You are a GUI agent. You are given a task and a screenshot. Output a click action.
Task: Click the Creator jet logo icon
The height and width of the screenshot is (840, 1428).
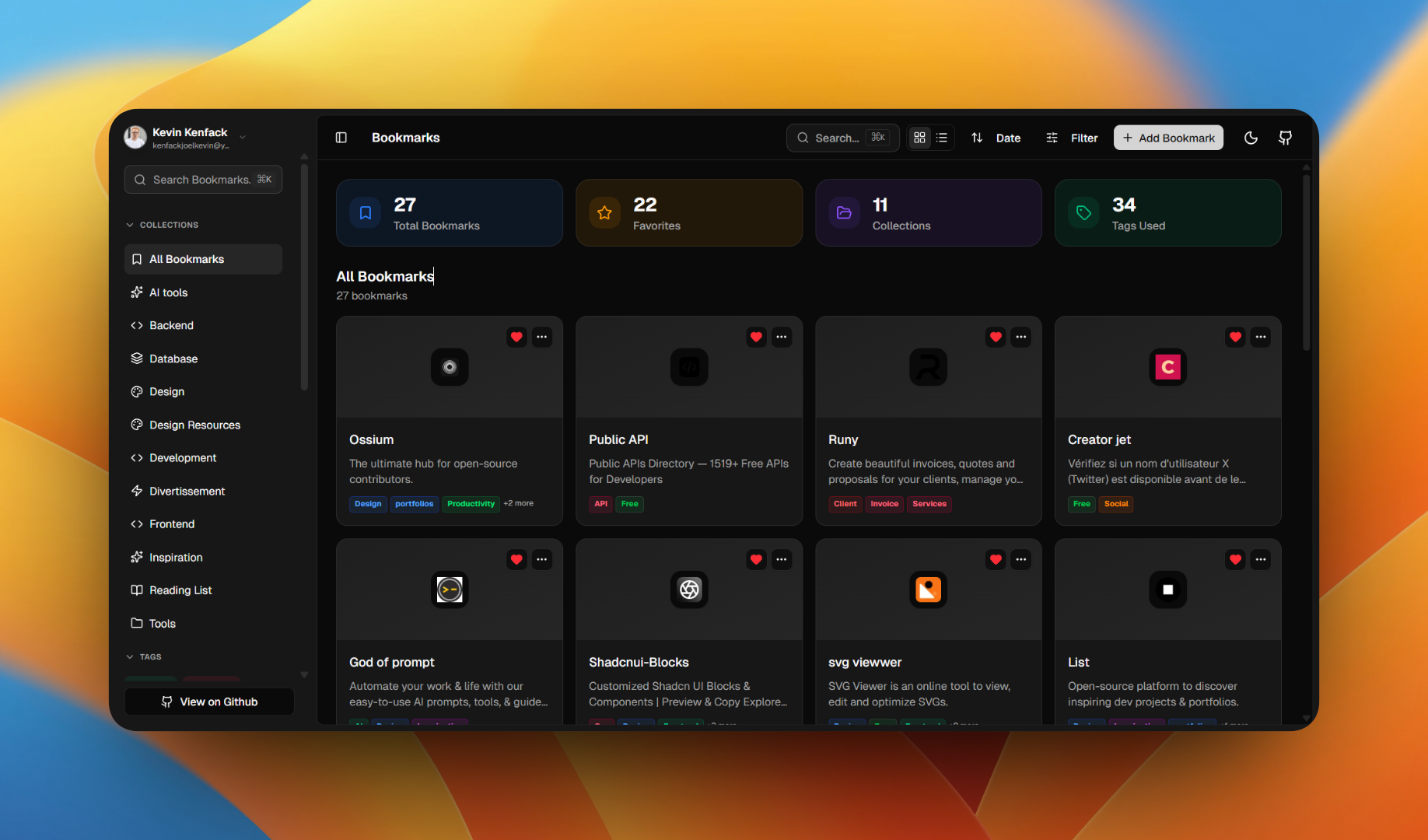coord(1168,367)
